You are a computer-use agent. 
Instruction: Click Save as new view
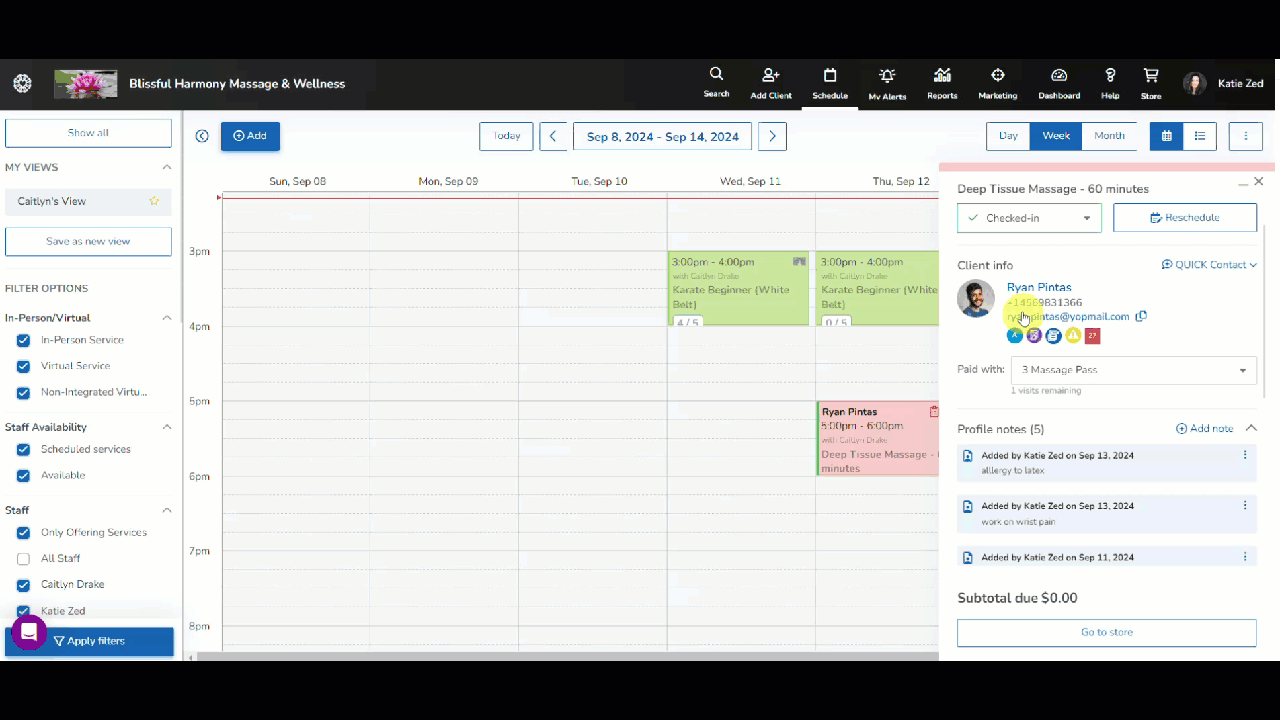coord(88,241)
